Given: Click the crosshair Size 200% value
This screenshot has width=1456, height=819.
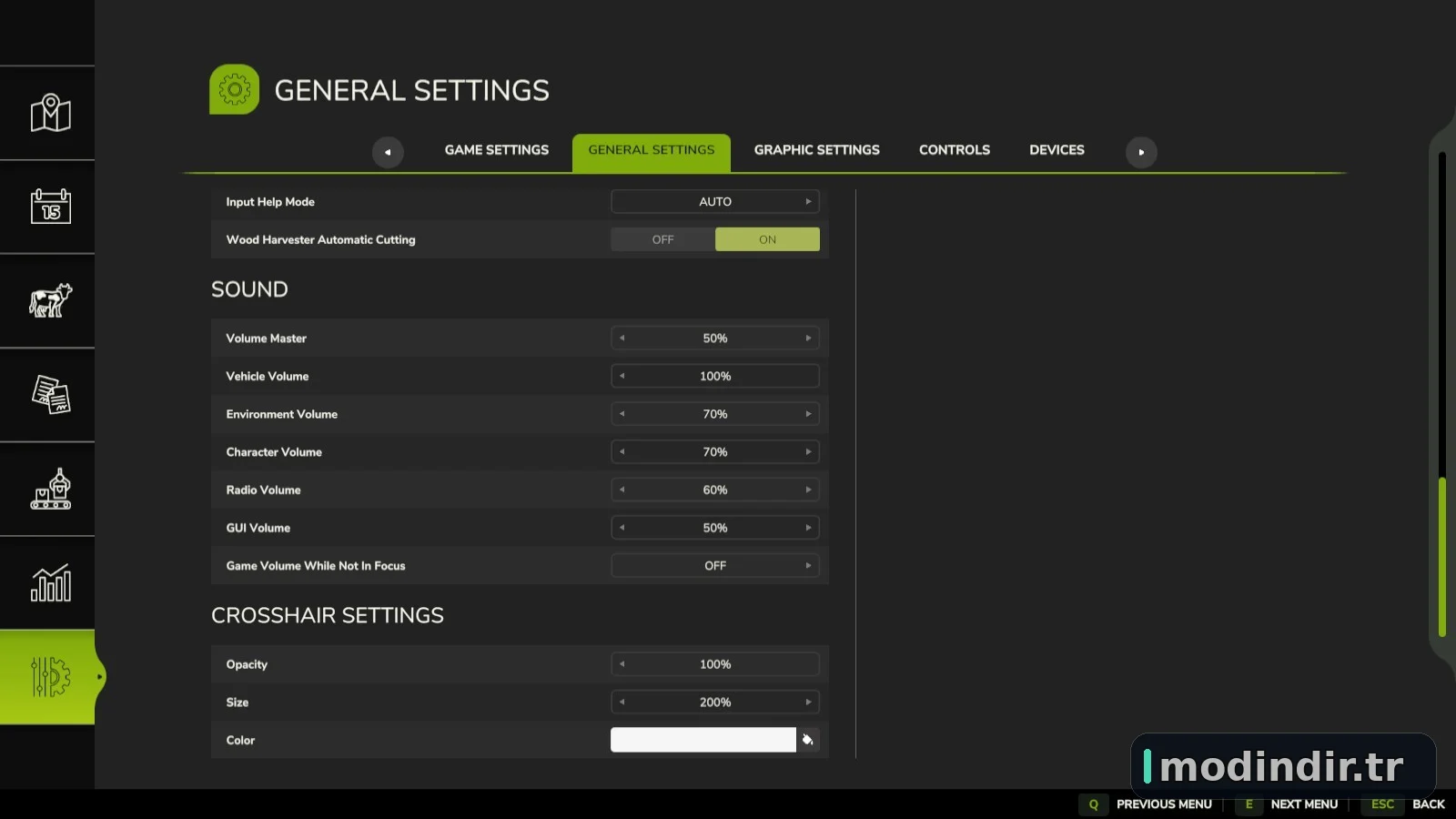Looking at the screenshot, I should pos(715,703).
